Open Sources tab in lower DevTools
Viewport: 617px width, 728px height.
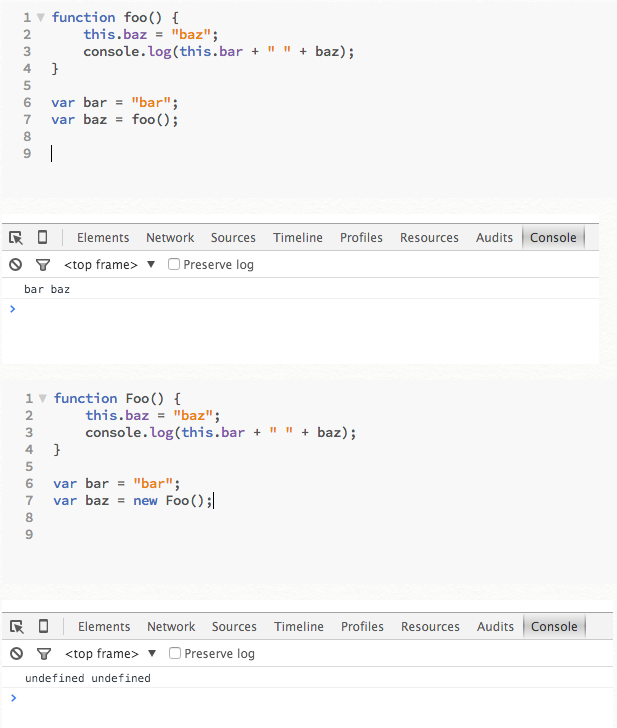[x=234, y=627]
